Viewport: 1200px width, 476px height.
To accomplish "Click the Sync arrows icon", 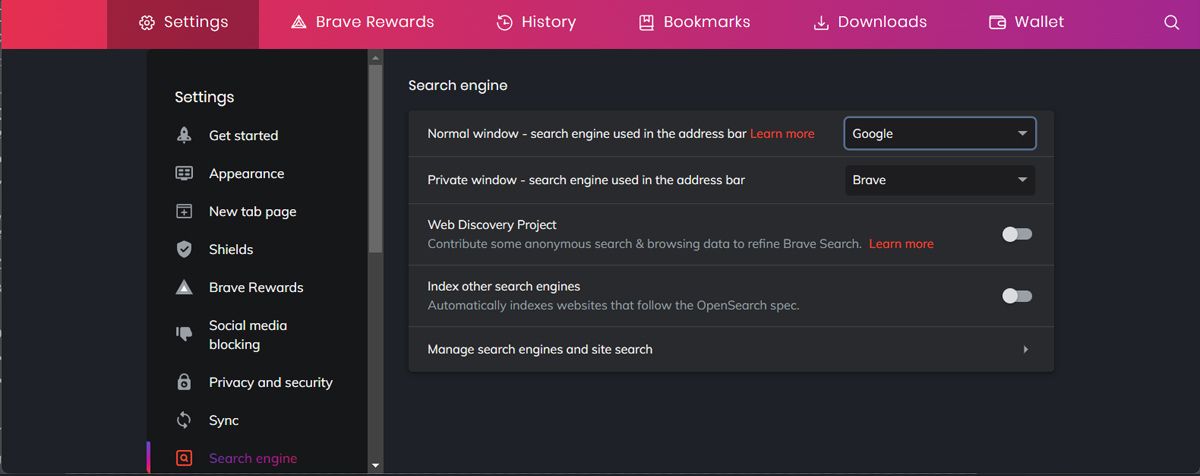I will click(184, 420).
